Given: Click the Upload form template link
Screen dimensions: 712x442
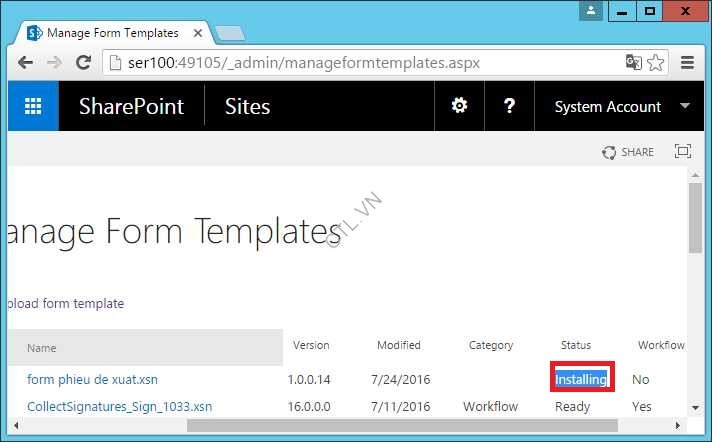Looking at the screenshot, I should pos(65,303).
